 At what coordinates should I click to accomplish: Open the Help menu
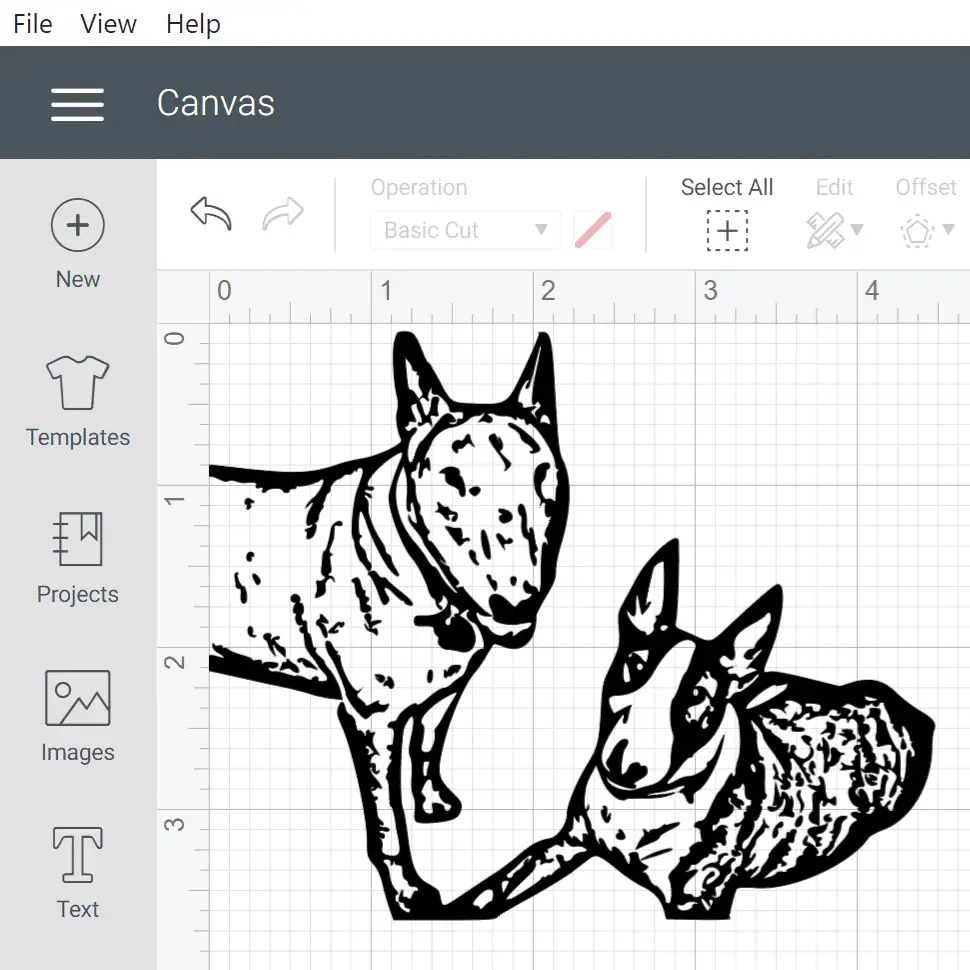[x=193, y=24]
